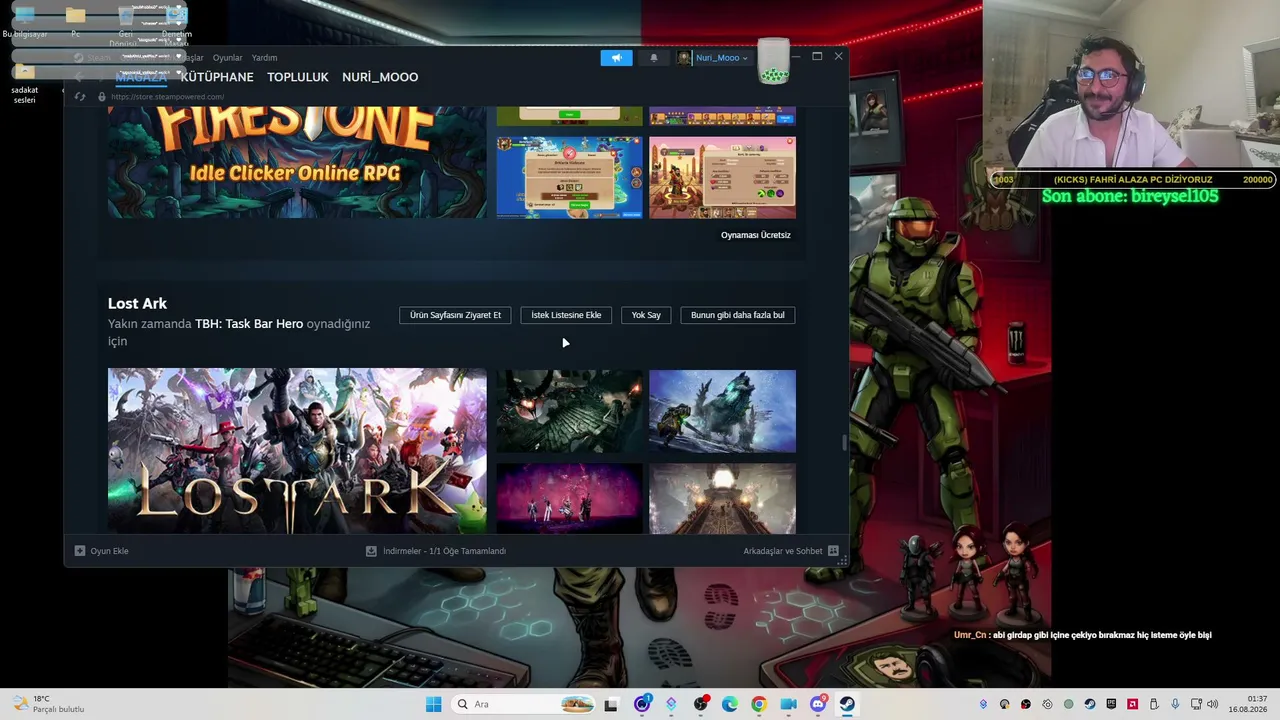Select the sadakat sesleri desktop folder
Image resolution: width=1280 pixels, height=720 pixels.
(x=25, y=84)
